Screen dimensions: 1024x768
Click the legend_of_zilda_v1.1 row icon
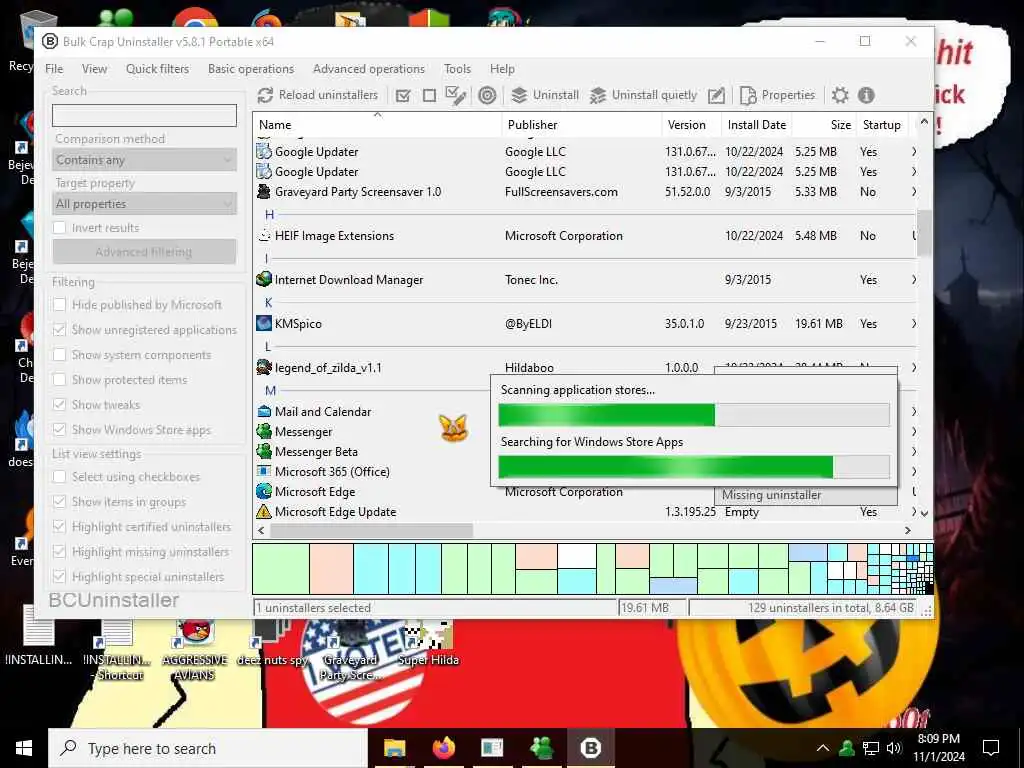click(264, 367)
